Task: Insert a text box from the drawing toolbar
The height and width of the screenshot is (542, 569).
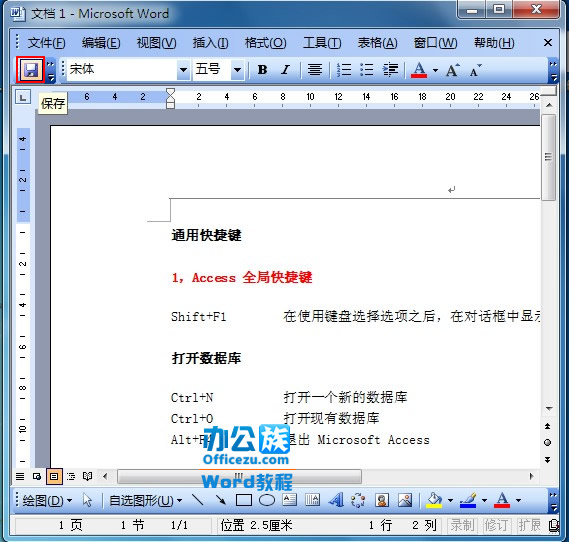Action: pos(290,500)
